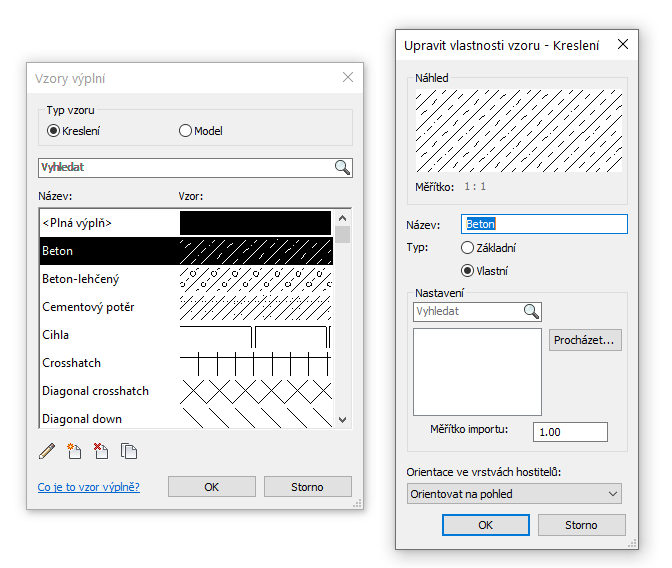This screenshot has width=672, height=568.
Task: Click the Měřítko importu input field
Action: [x=570, y=432]
